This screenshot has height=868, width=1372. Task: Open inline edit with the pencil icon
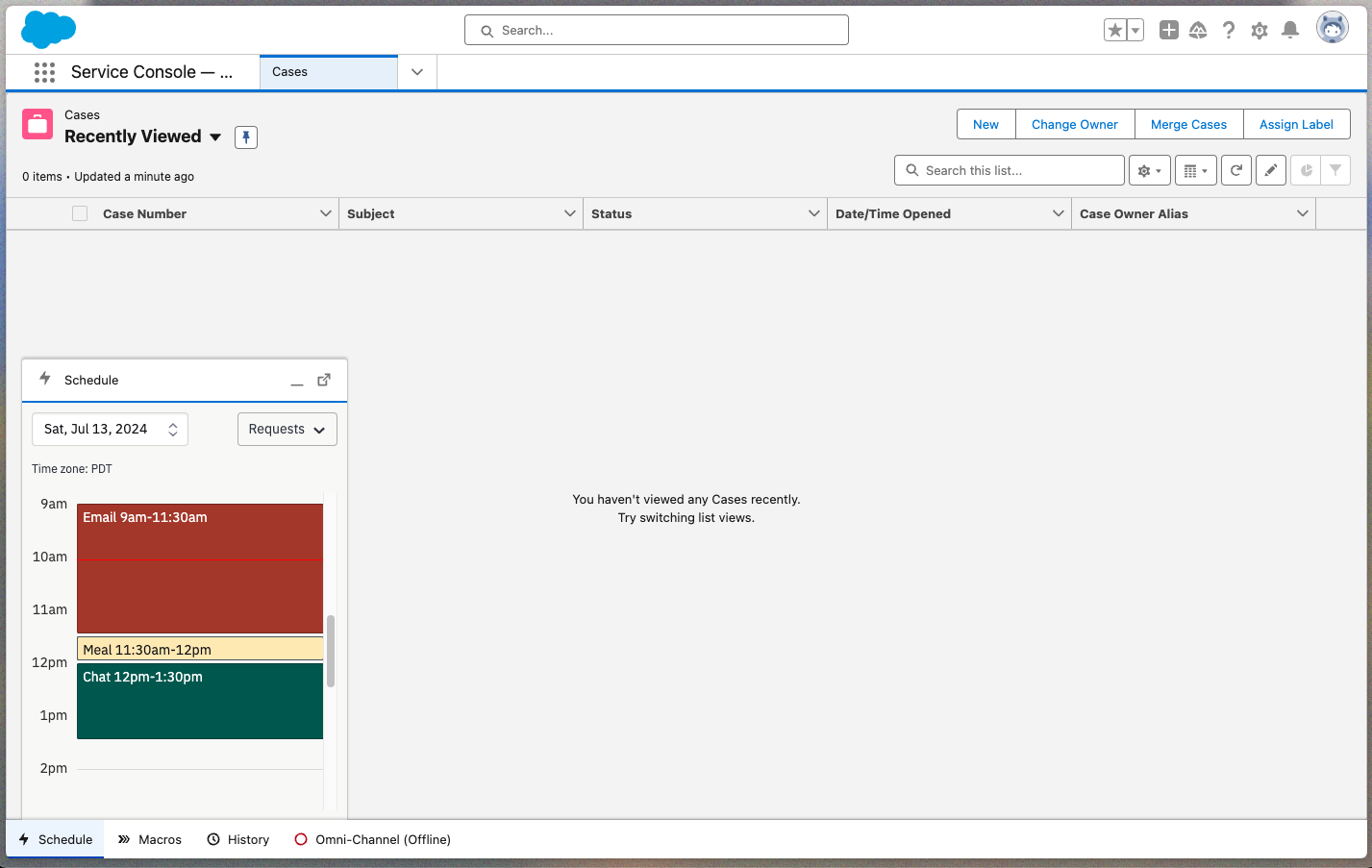1270,170
